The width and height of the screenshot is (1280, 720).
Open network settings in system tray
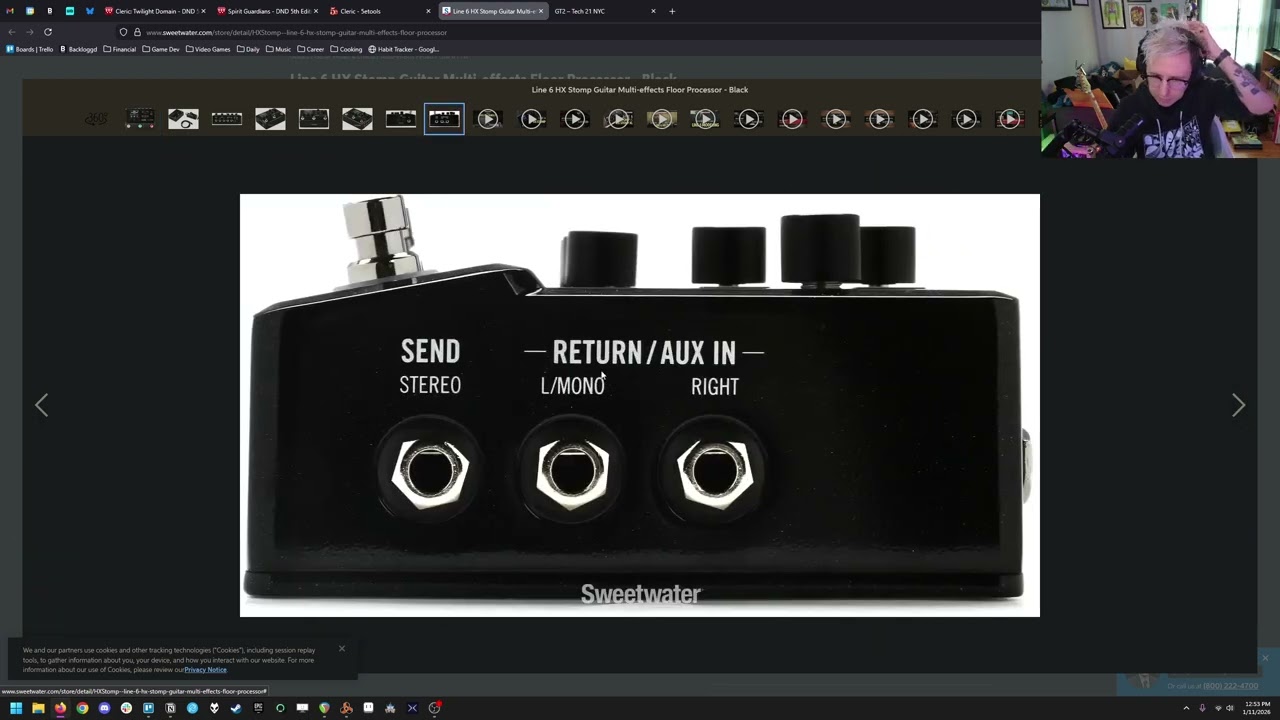[x=1217, y=708]
